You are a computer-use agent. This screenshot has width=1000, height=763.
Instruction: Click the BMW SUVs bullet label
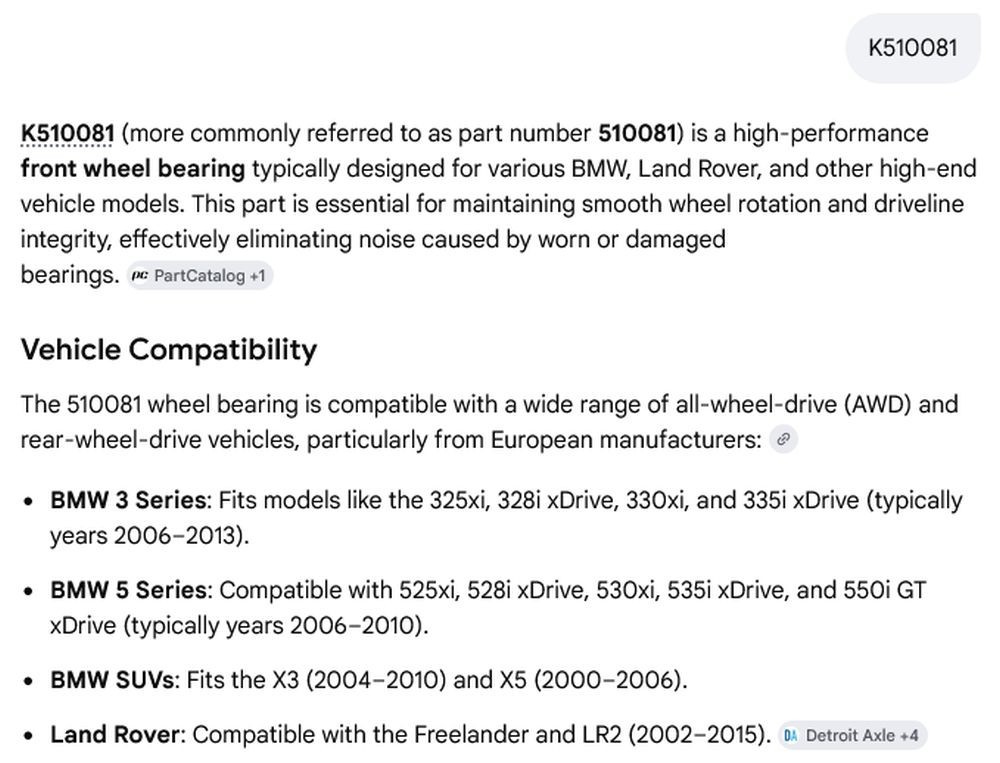click(x=112, y=680)
